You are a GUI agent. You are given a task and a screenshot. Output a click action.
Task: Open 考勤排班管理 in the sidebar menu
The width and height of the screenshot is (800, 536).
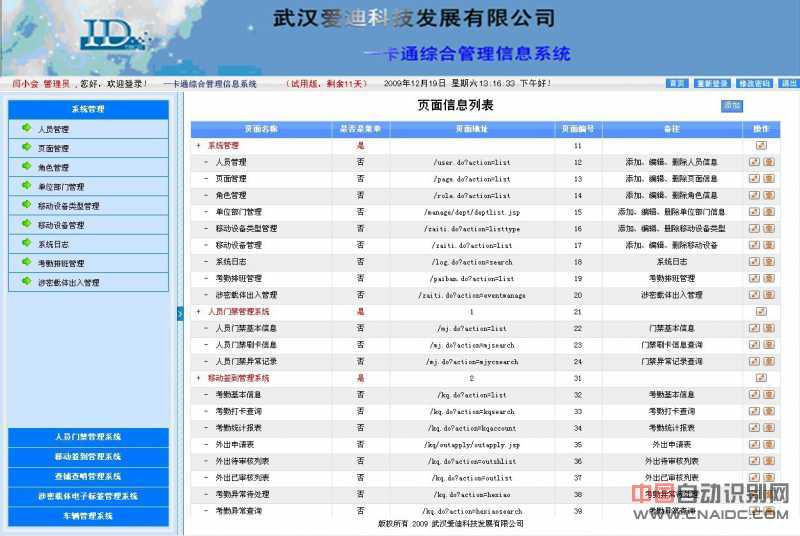(x=61, y=264)
